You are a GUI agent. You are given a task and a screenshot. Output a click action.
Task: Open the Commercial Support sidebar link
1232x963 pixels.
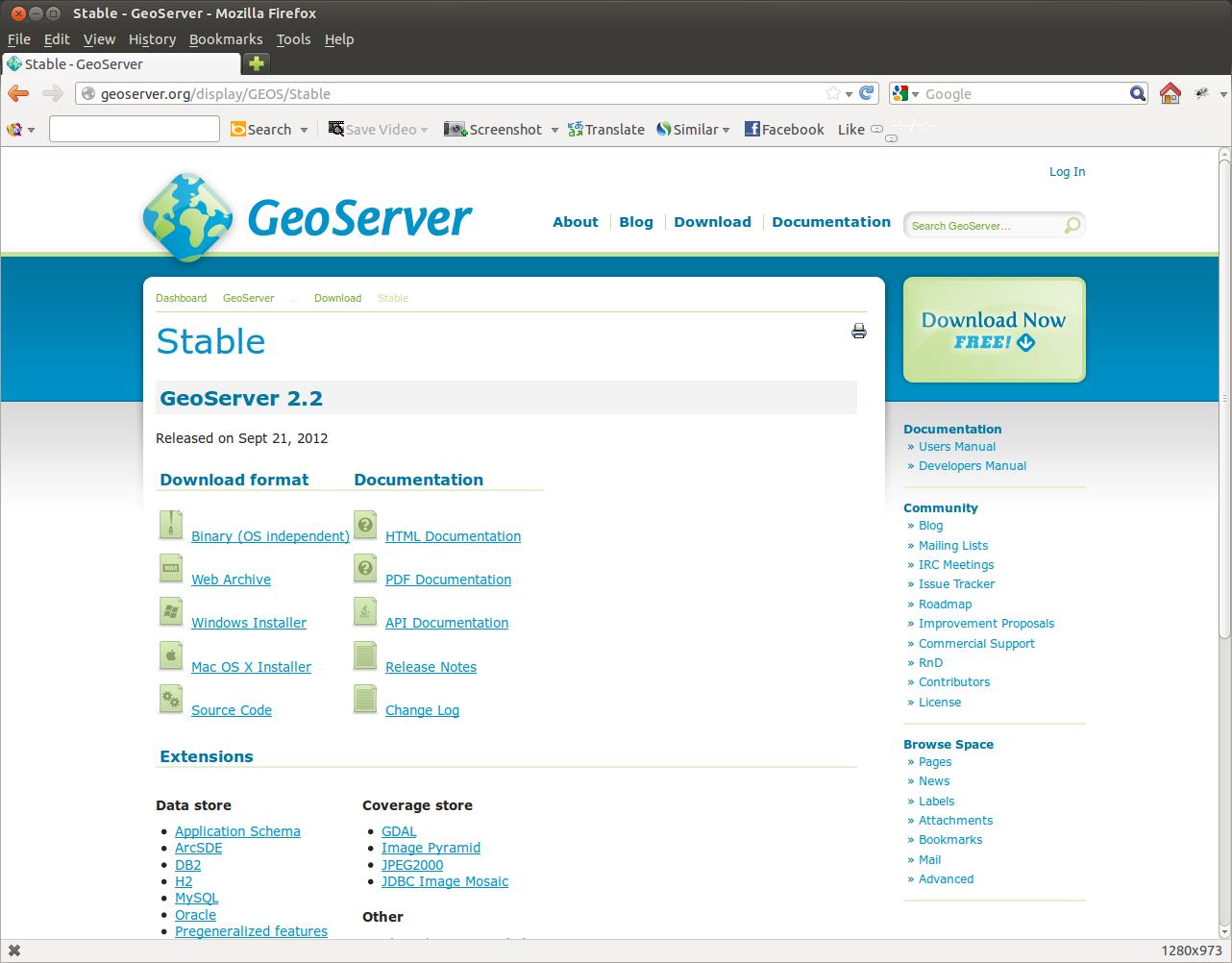[x=976, y=643]
